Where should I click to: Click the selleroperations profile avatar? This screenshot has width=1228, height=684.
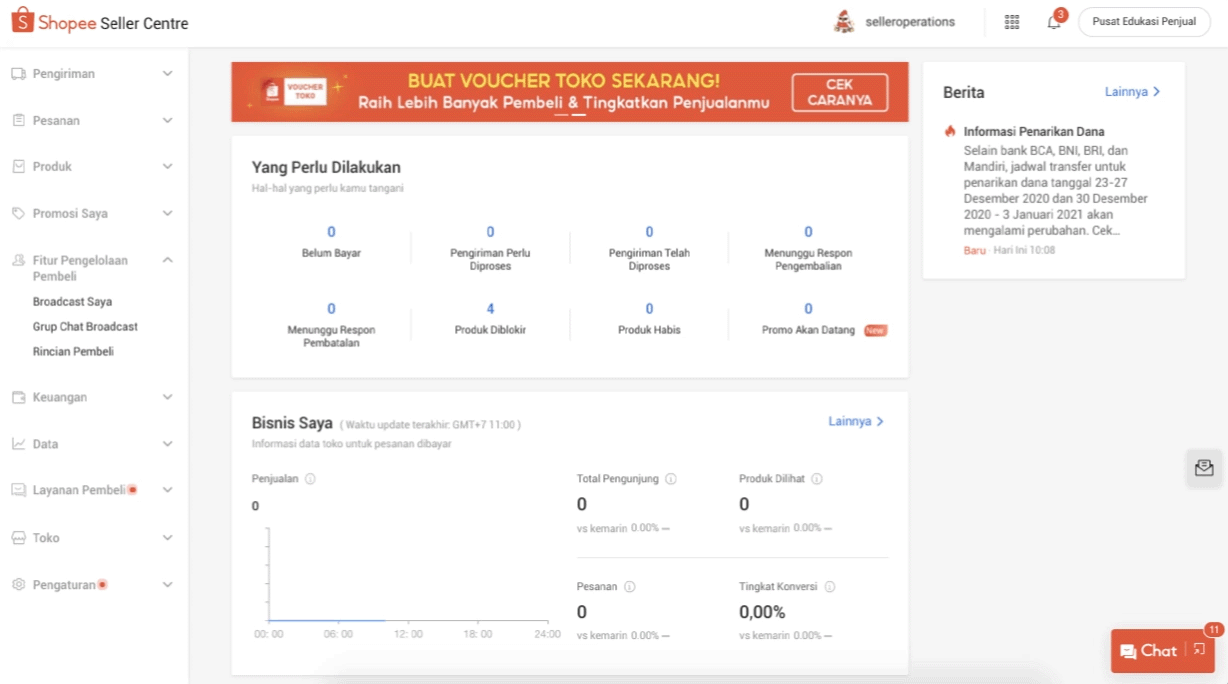click(x=844, y=22)
